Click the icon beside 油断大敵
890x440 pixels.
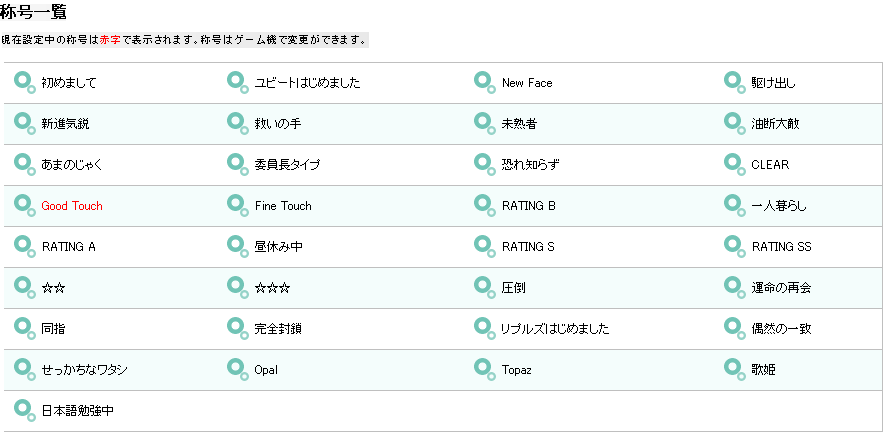[735, 123]
